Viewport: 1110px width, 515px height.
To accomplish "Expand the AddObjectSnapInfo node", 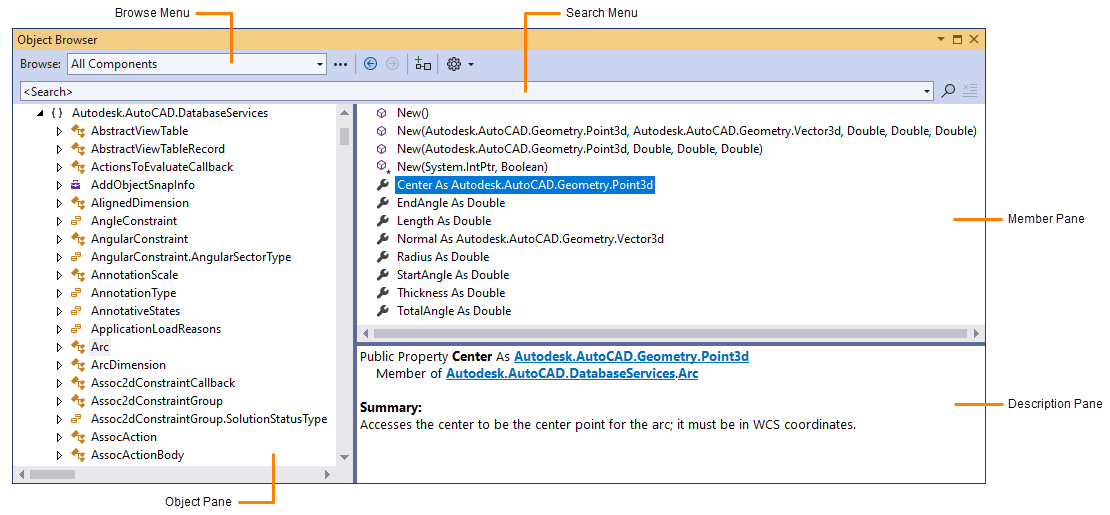I will pyautogui.click(x=59, y=185).
